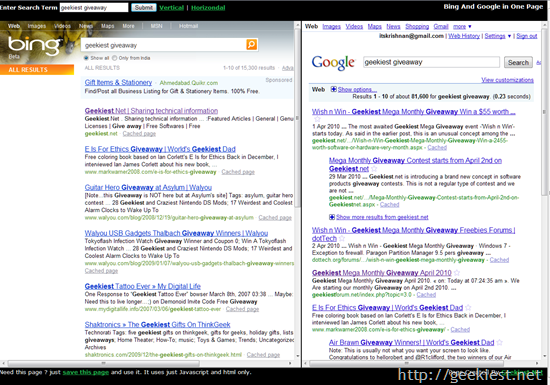
Task: Click the Bing pane horizontal scrollbar
Action: pyautogui.click(x=103, y=363)
